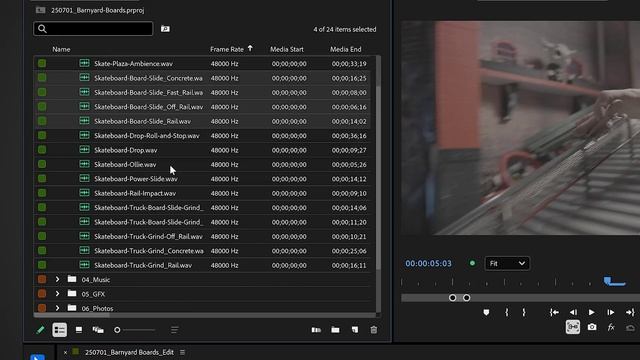Step forward one frame
Viewport: 640px width, 360px height.
(x=611, y=312)
